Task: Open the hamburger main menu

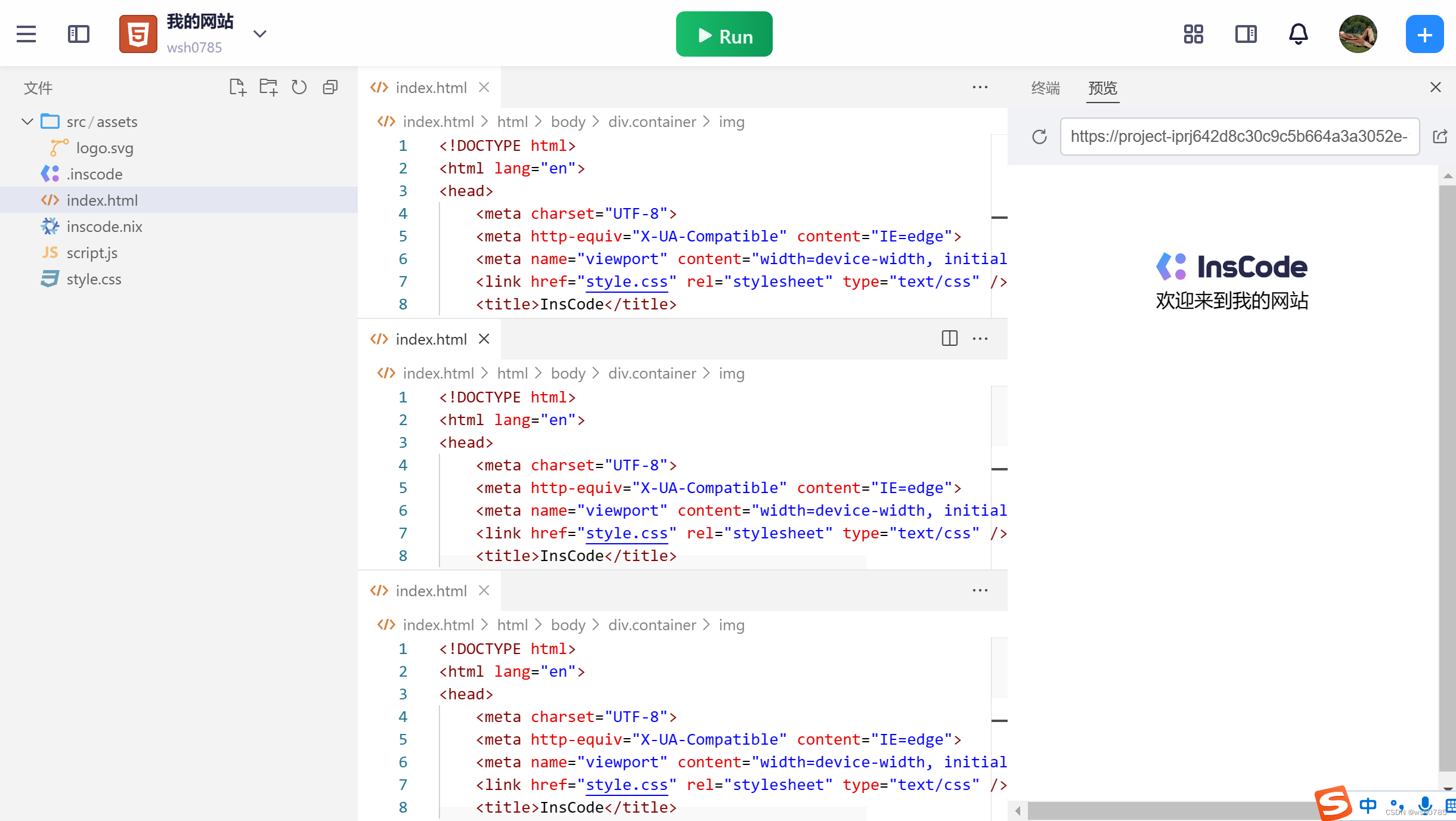Action: tap(26, 34)
